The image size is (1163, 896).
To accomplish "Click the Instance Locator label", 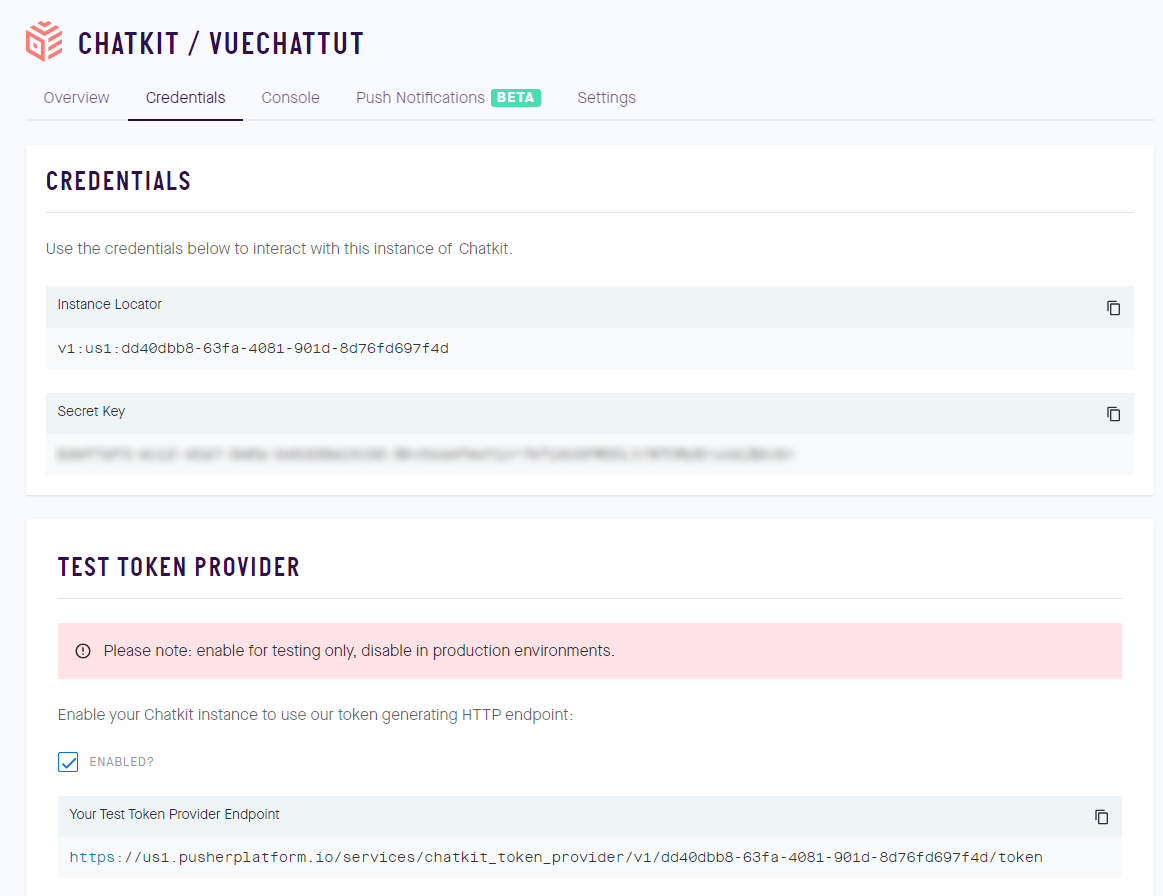I will (x=109, y=304).
